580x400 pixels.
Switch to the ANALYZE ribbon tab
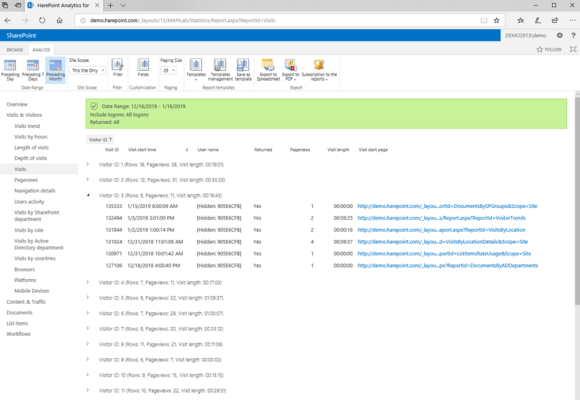[x=41, y=50]
